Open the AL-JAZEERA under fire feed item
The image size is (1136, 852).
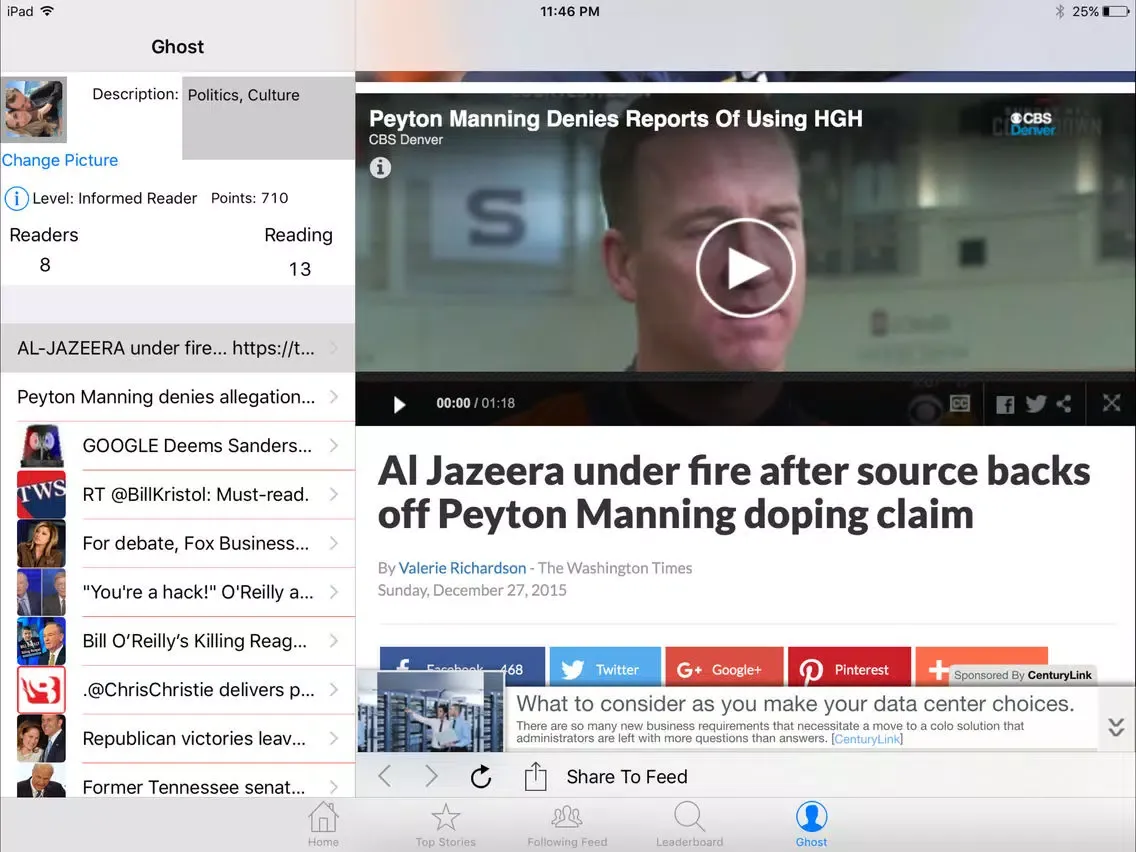pos(178,348)
